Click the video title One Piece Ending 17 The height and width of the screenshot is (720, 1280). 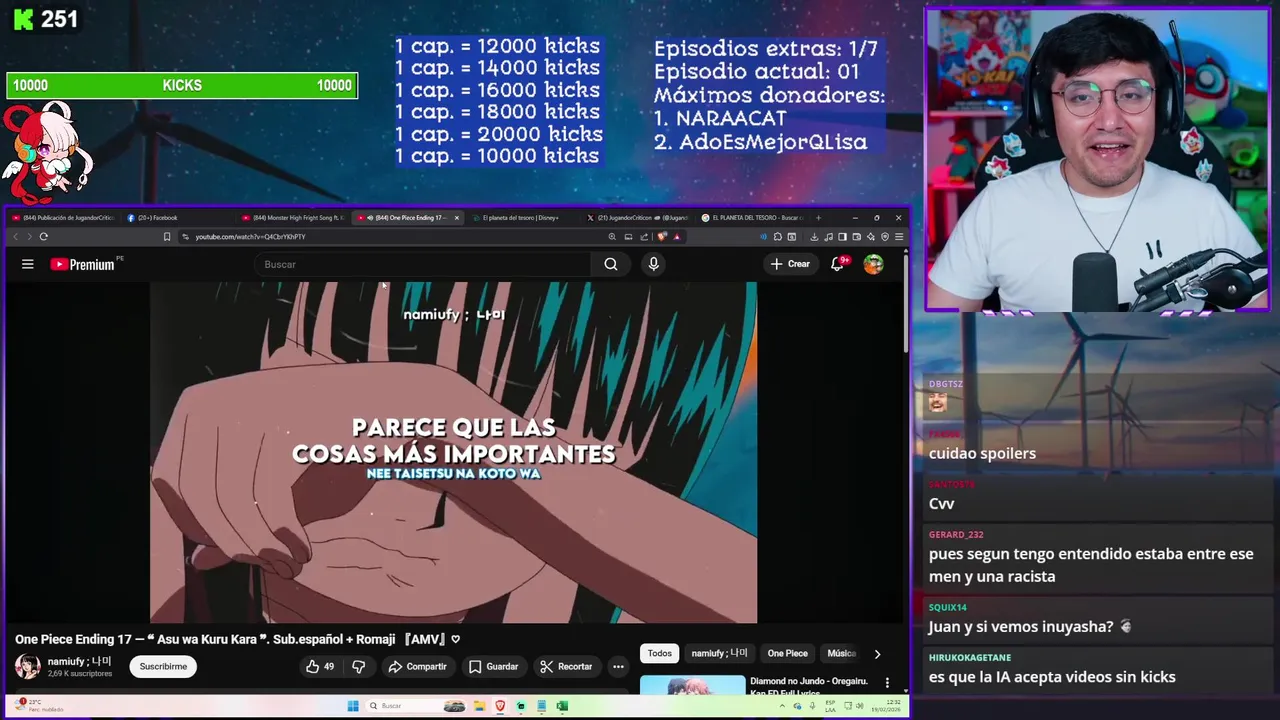coord(237,639)
